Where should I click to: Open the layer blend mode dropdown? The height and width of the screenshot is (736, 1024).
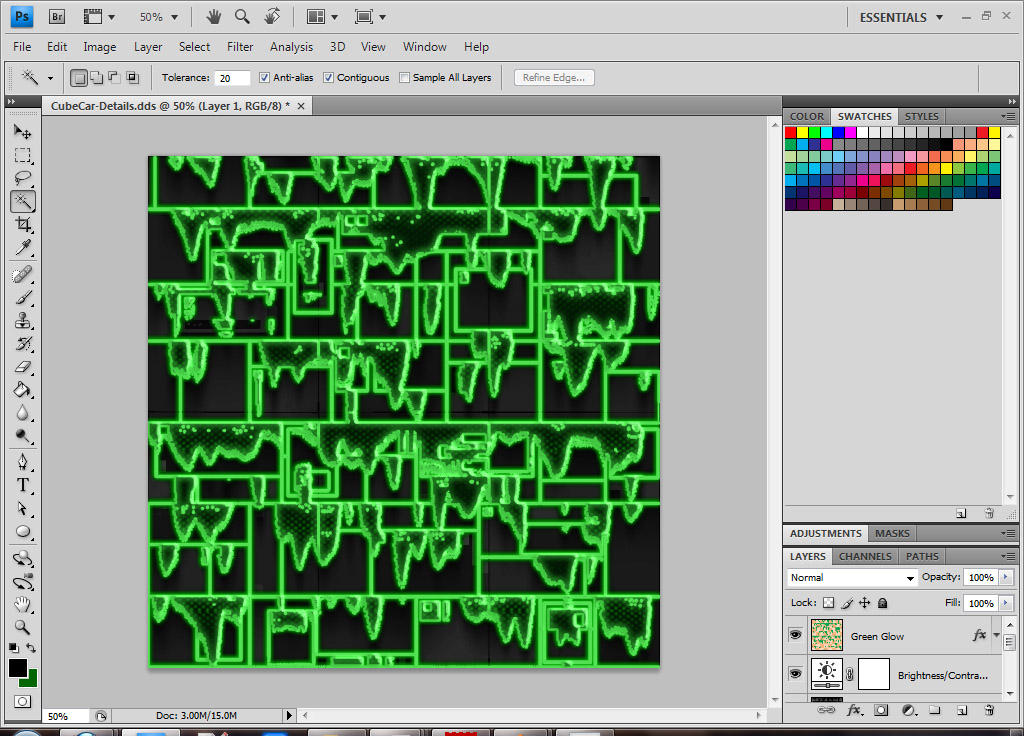pos(852,578)
